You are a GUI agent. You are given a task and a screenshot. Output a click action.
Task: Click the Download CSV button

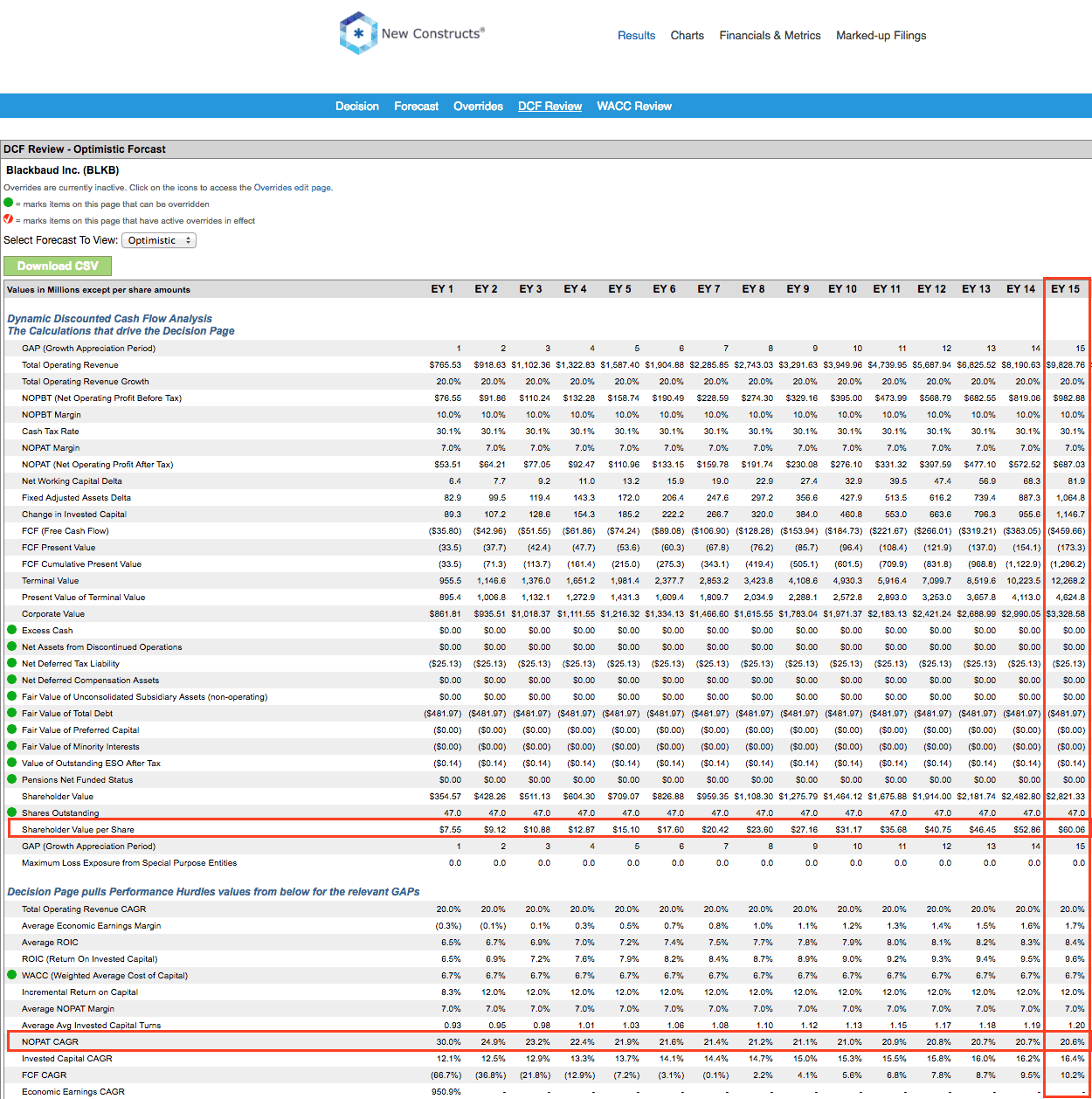coord(58,266)
